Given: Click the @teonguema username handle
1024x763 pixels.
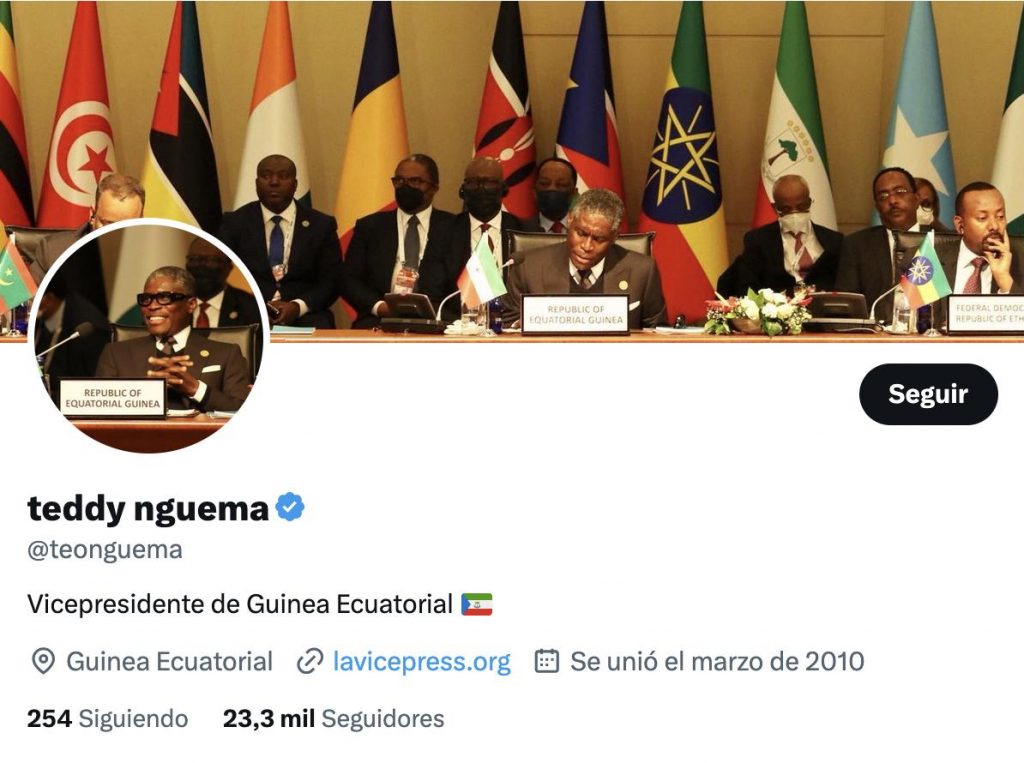Looking at the screenshot, I should tap(104, 549).
